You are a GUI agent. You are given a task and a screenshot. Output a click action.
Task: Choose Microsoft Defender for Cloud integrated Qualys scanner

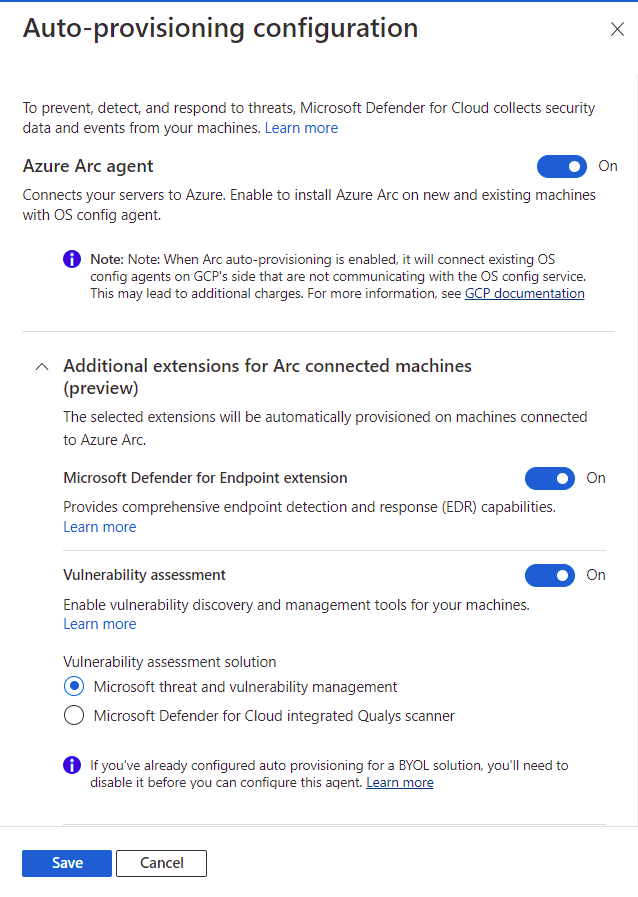coord(73,715)
